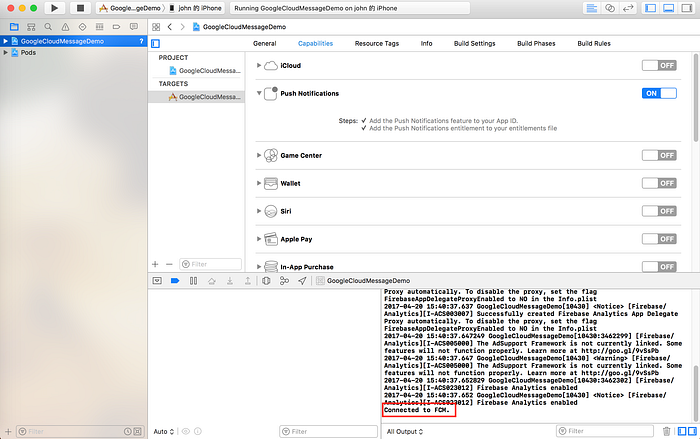Open the project navigator folder icon
This screenshot has width=700, height=439.
point(14,27)
